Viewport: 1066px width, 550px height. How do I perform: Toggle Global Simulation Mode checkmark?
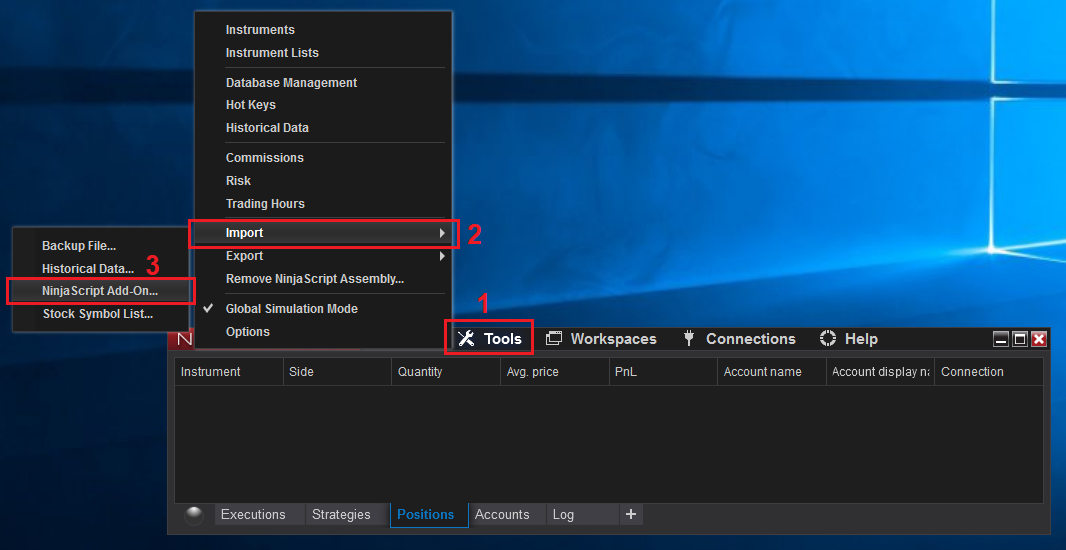tap(208, 308)
